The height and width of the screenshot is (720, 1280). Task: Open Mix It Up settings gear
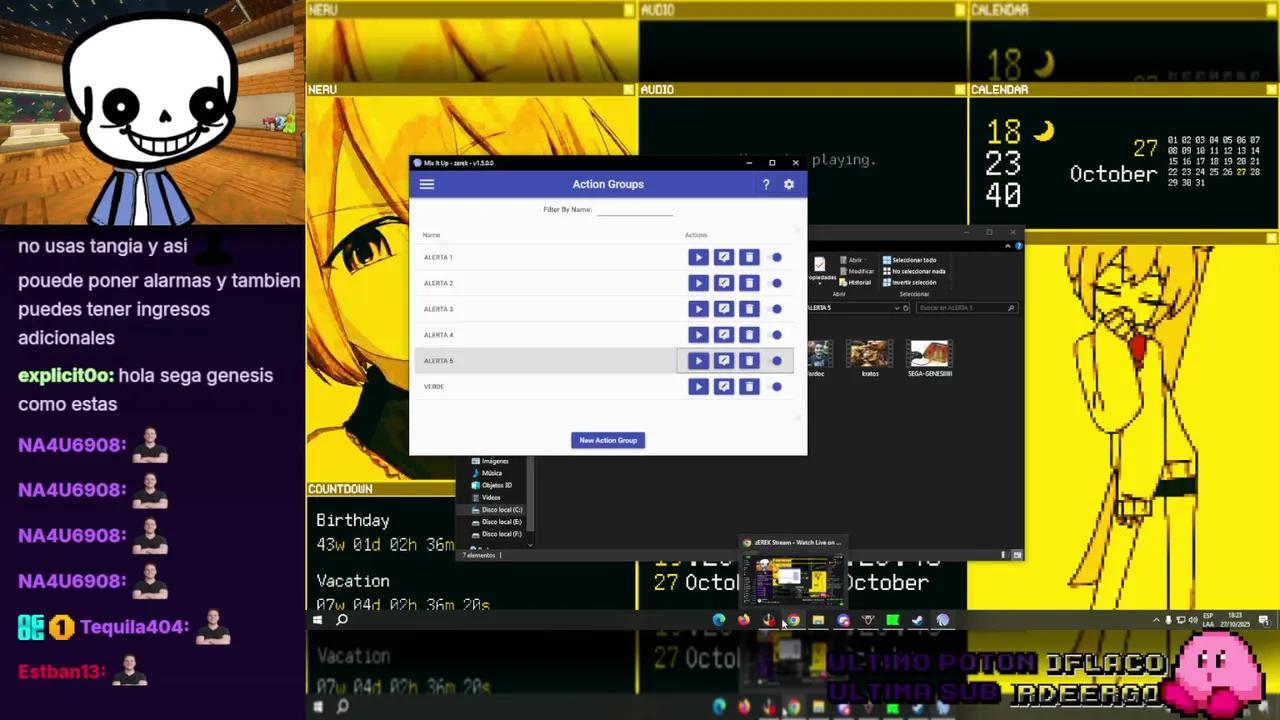(789, 184)
